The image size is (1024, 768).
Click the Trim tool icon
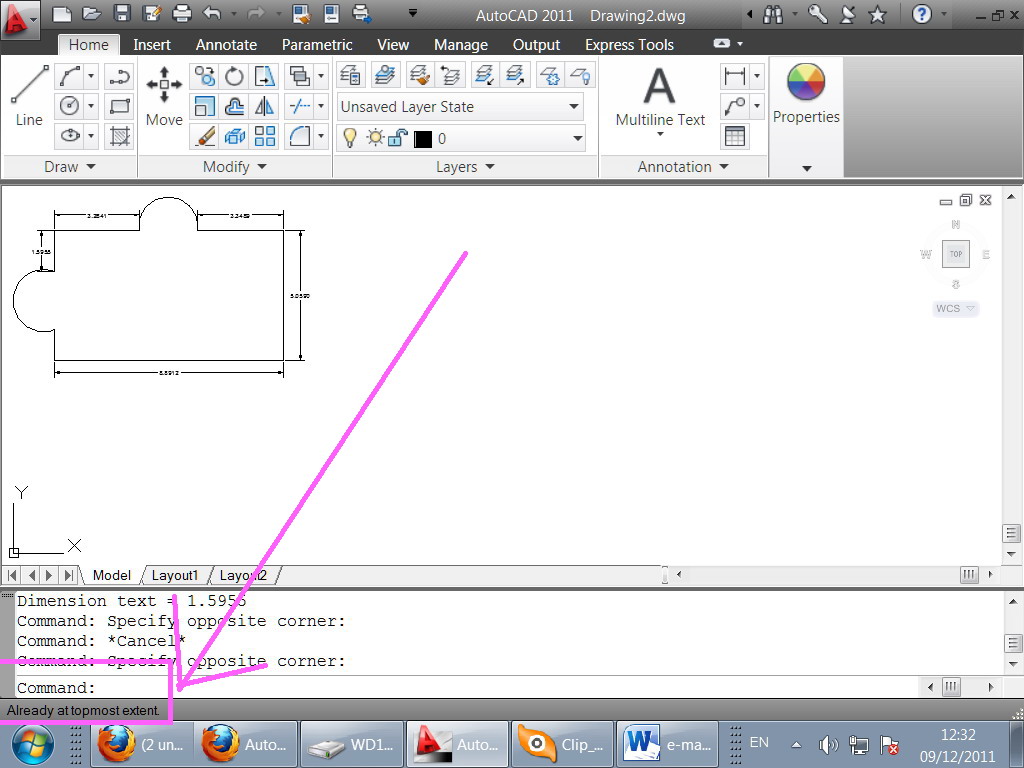coord(300,106)
